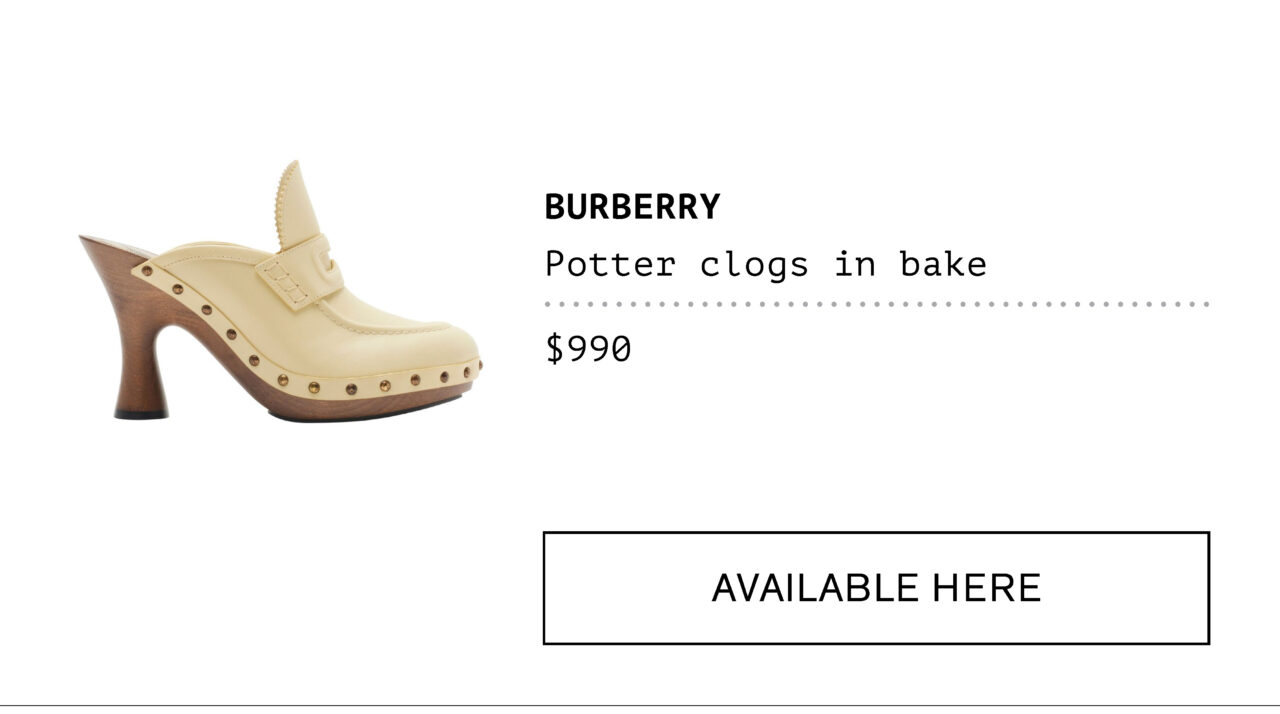Click the dotted divider under product name
The height and width of the screenshot is (714, 1280).
coord(877,303)
